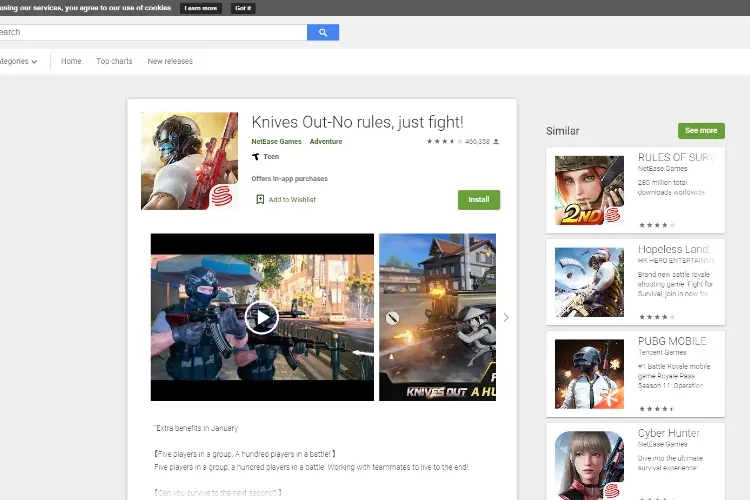The width and height of the screenshot is (750, 500).
Task: Open the Rules of Survival title
Action: (676, 157)
